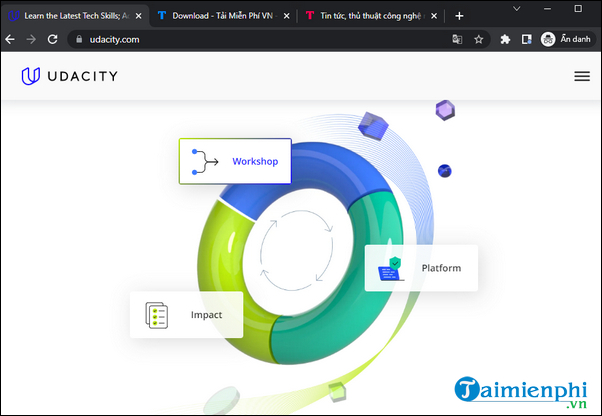602x416 pixels.
Task: Open a new browser tab
Action: 459,16
